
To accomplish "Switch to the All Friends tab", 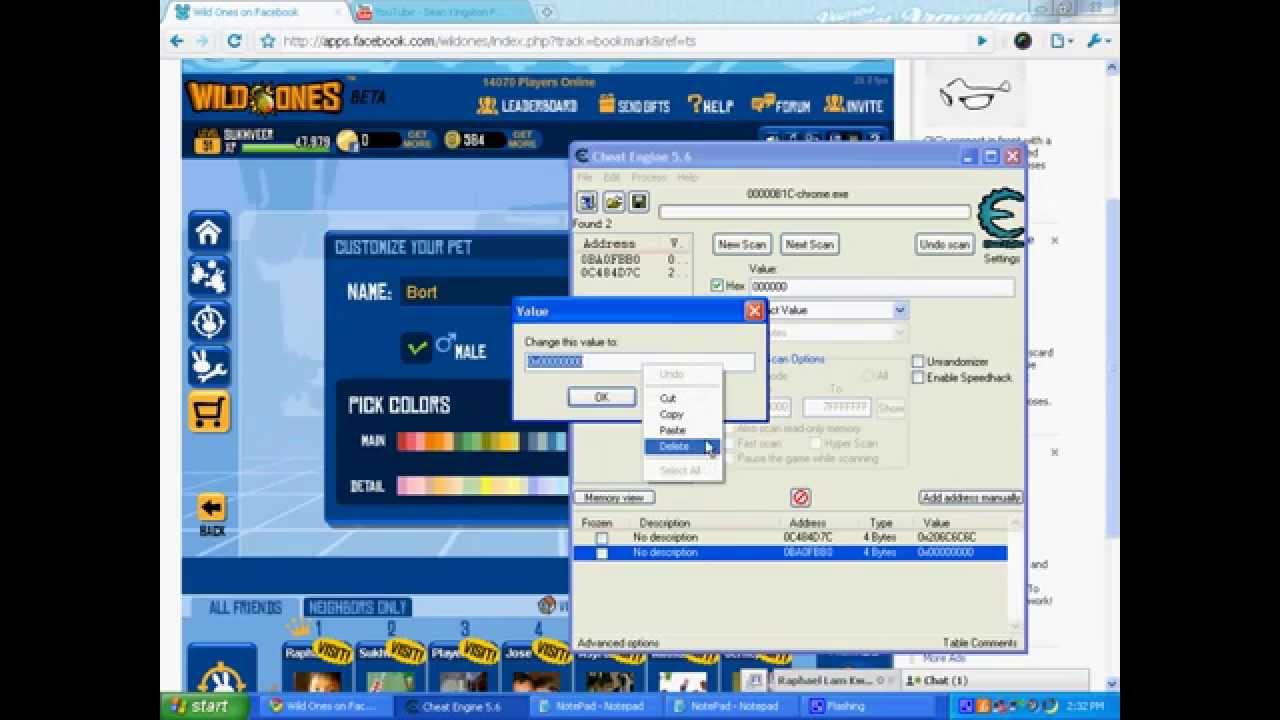I will pyautogui.click(x=245, y=607).
